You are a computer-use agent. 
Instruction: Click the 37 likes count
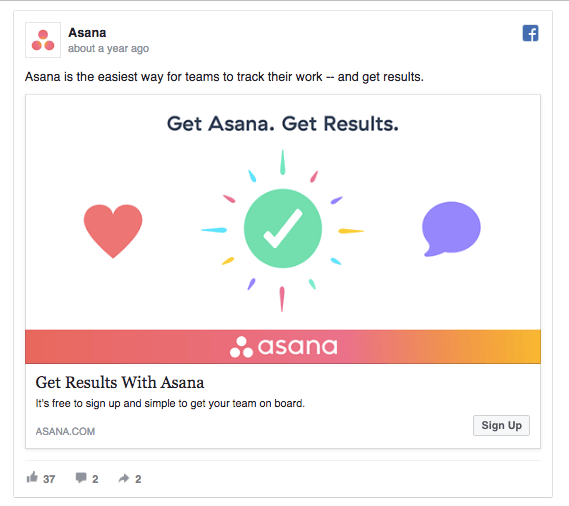click(49, 479)
